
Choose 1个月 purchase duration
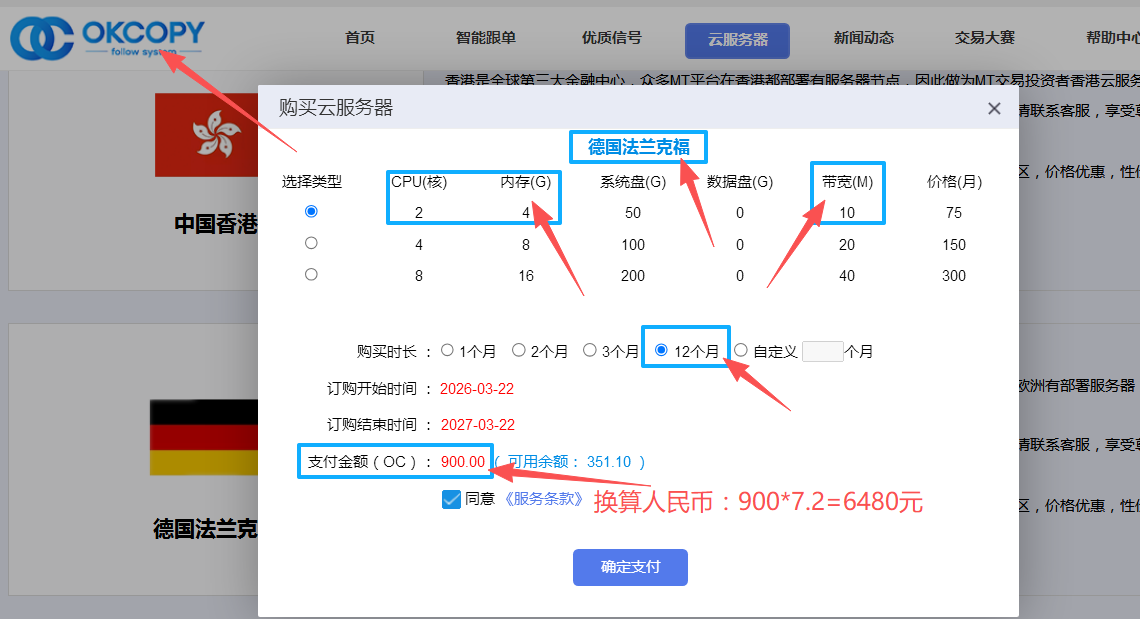447,351
